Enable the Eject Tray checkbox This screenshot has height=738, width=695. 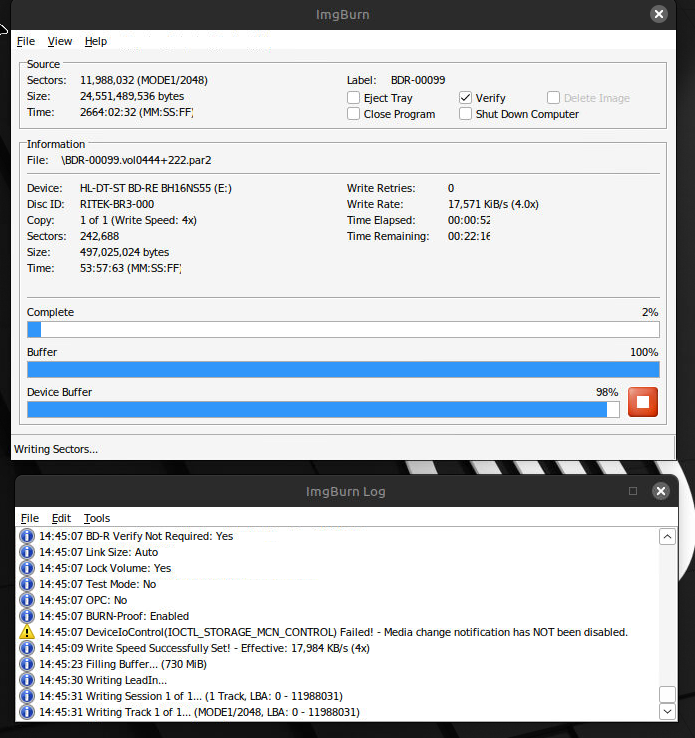tap(353, 98)
